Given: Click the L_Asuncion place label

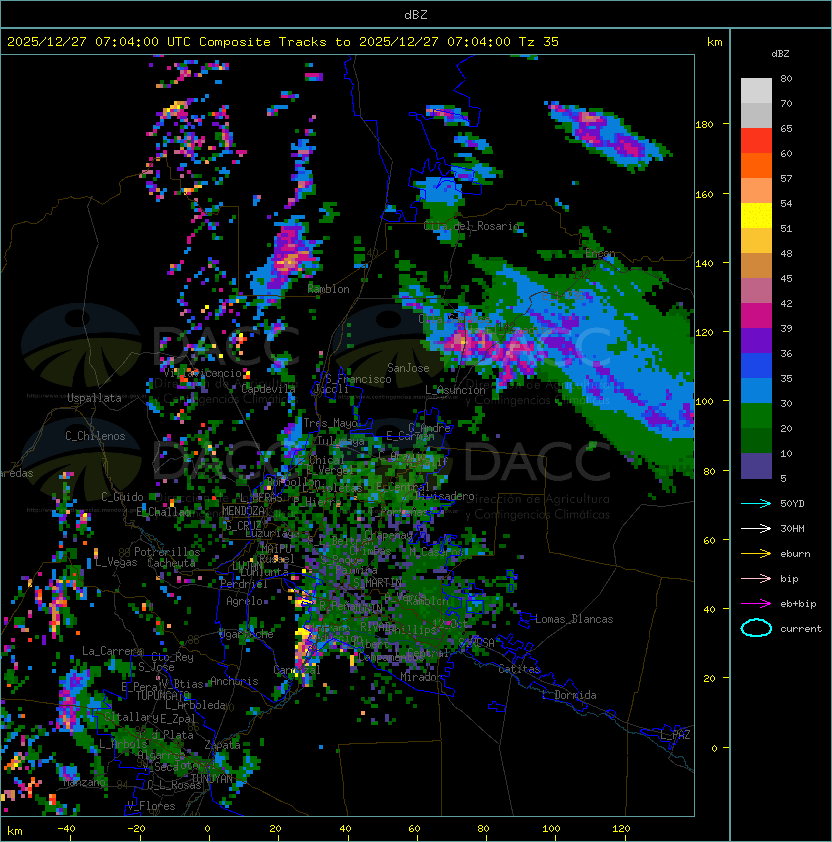Looking at the screenshot, I should click(455, 390).
